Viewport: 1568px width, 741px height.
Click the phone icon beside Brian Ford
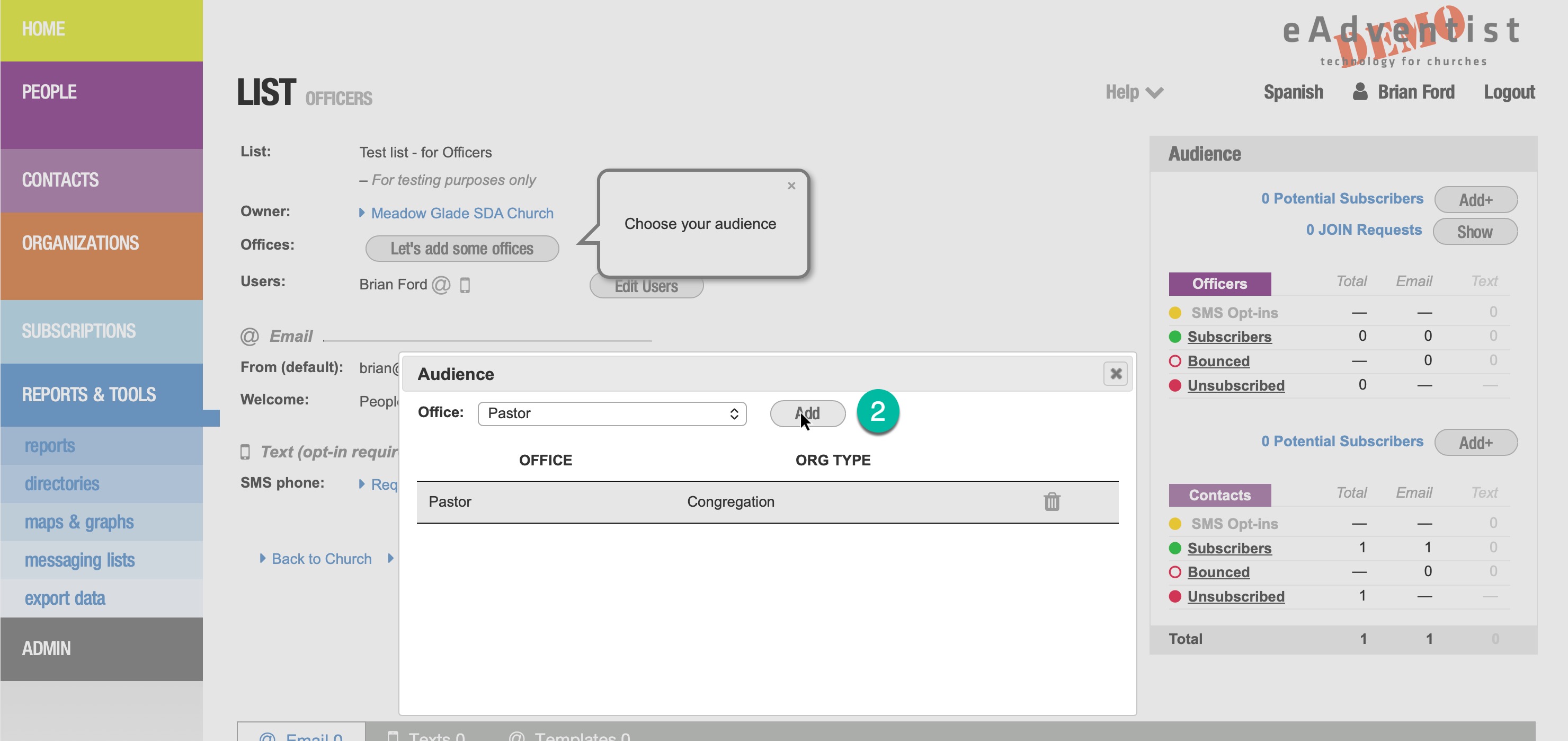465,284
